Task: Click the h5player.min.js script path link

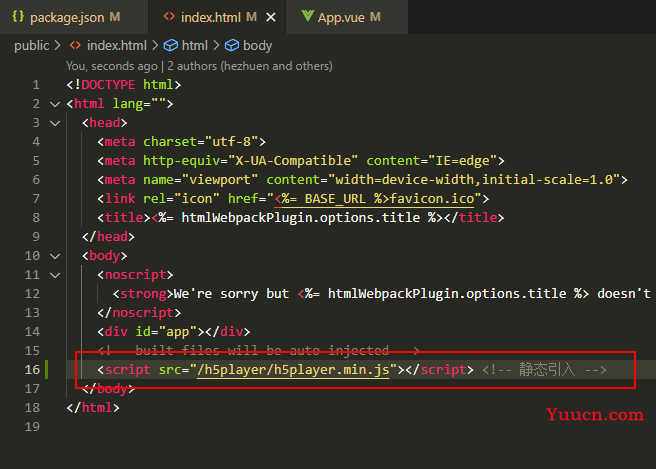Action: pos(293,370)
